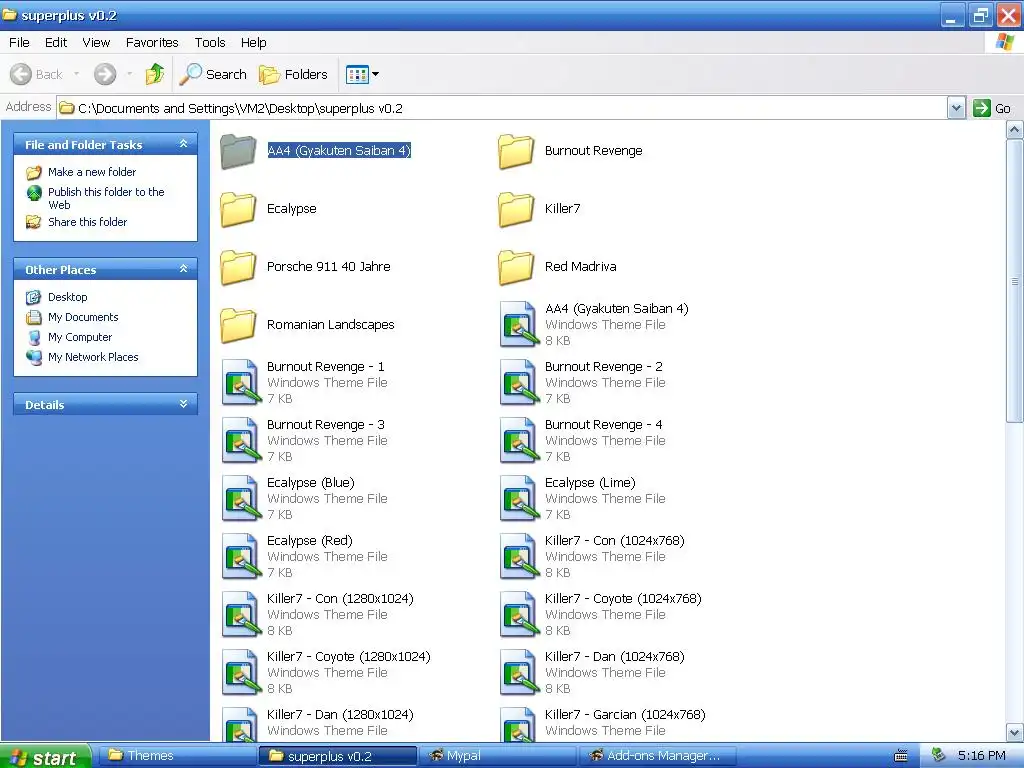Select Burnout Revenge - 1 theme file icon
Viewport: 1024px width, 768px height.
(241, 382)
